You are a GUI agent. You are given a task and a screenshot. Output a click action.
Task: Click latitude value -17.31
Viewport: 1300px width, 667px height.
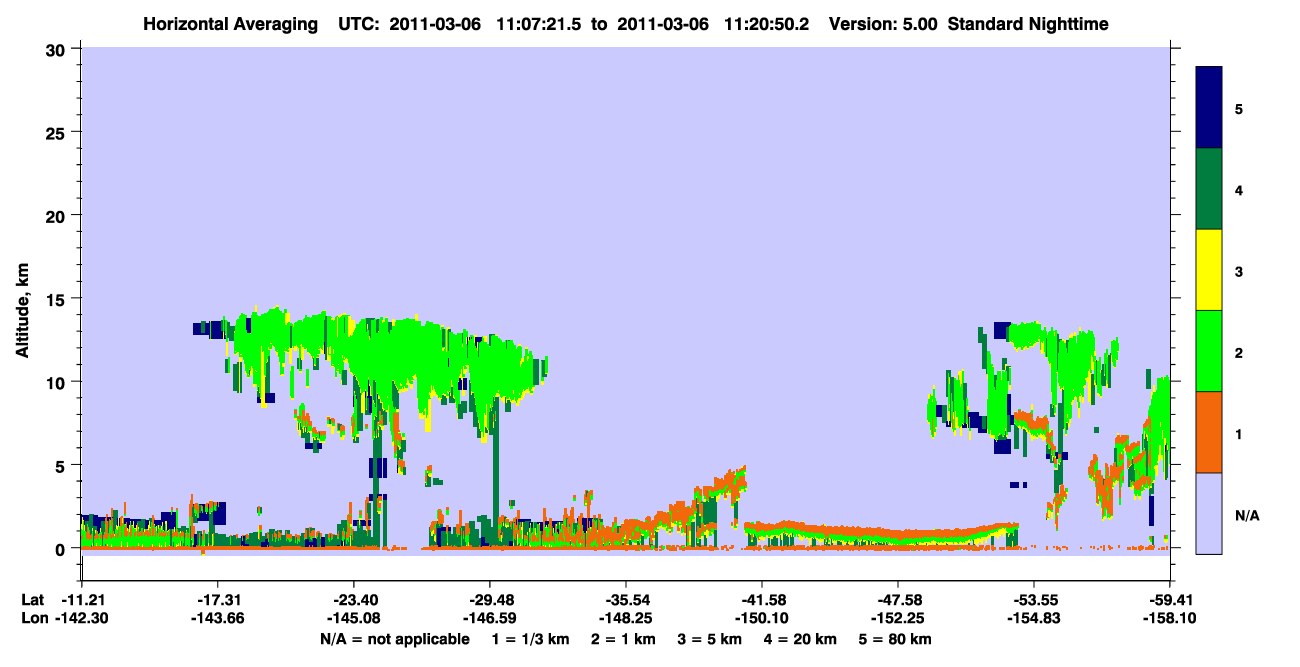(x=217, y=600)
